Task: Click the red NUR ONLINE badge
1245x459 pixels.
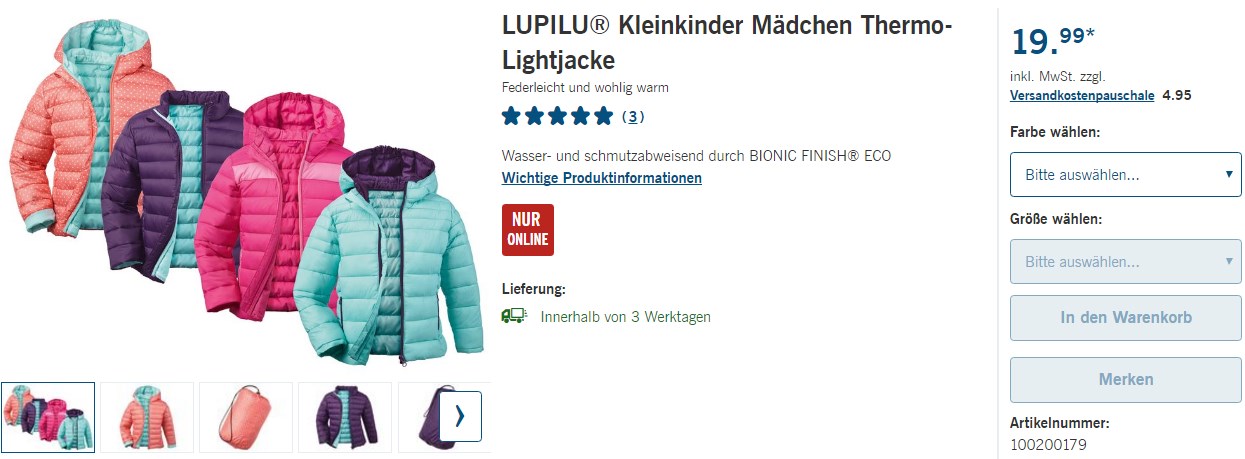Action: (x=527, y=230)
